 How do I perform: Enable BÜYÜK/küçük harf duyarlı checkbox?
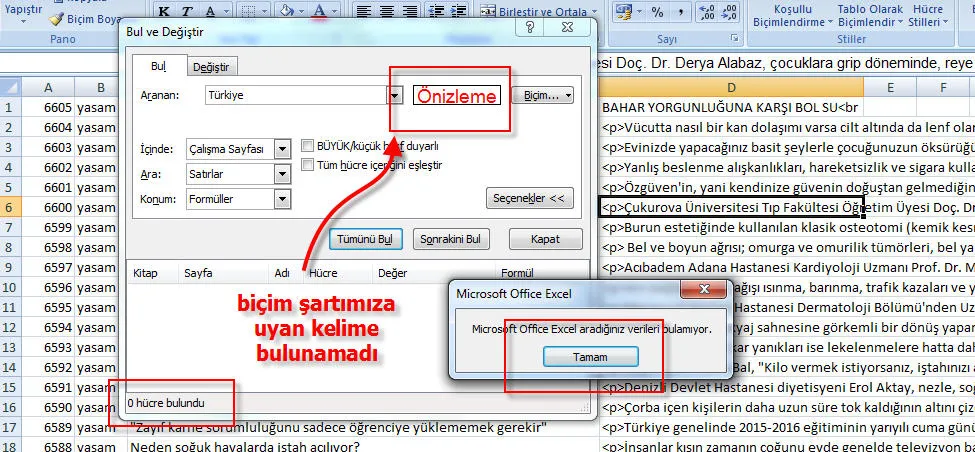(x=308, y=146)
